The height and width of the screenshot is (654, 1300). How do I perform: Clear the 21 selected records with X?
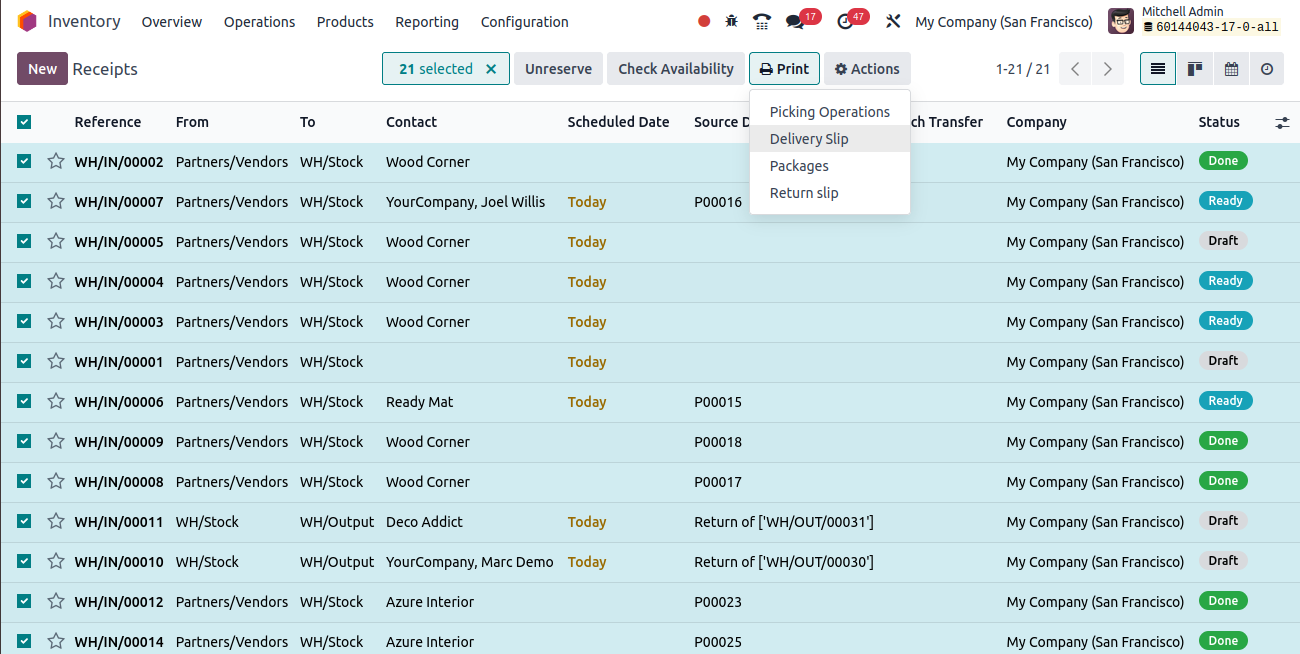coord(491,69)
